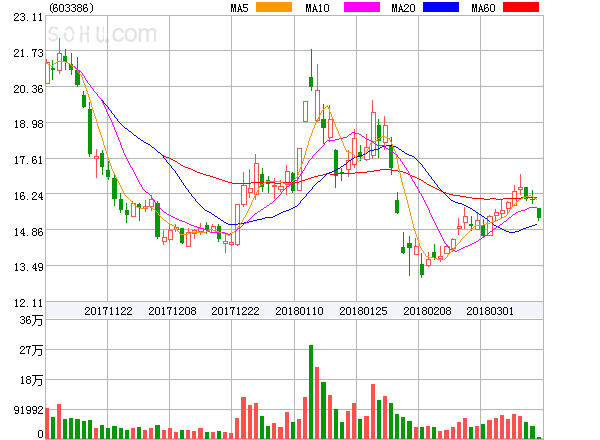Click the 36万 volume axis label
The width and height of the screenshot is (600, 440).
31,320
